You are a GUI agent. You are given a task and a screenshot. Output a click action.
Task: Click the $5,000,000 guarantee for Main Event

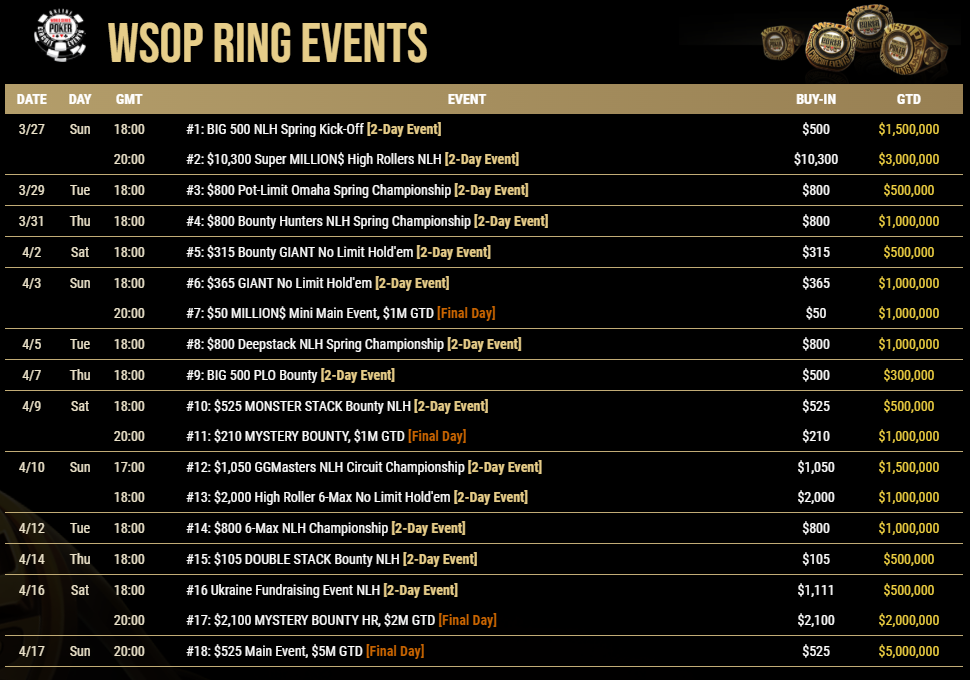(x=908, y=651)
